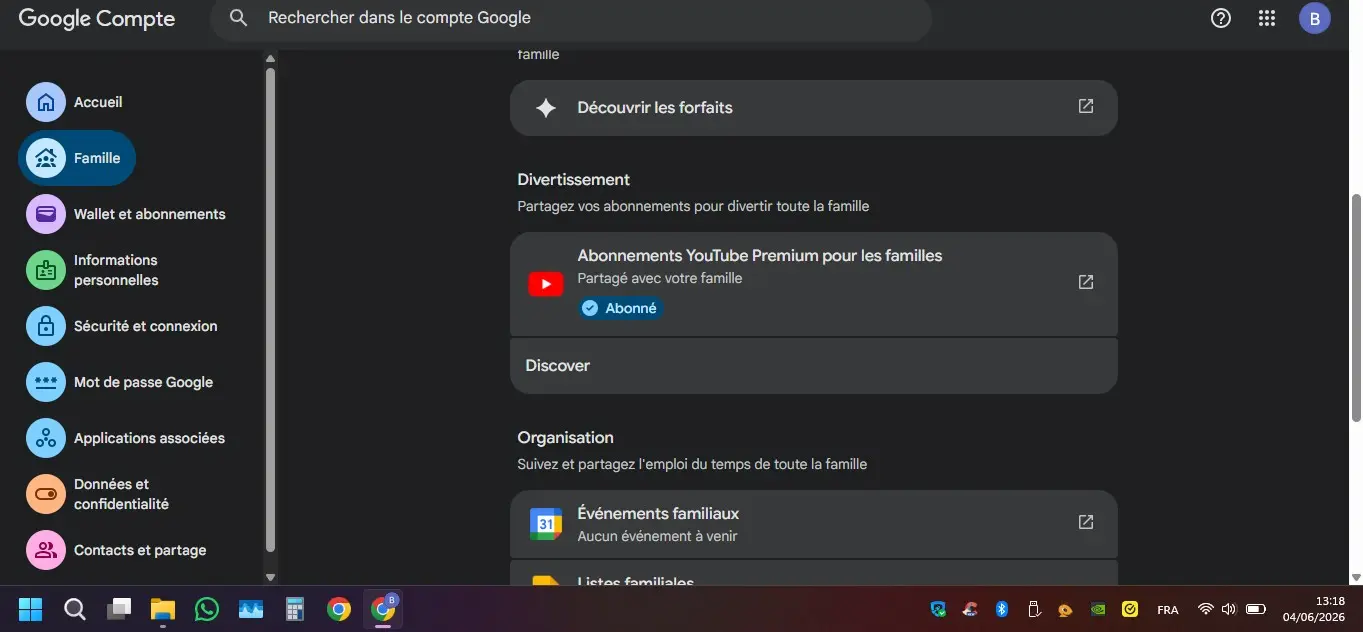Click the Windows Security shield tray icon
Screen dimensions: 1363x632
(938, 609)
